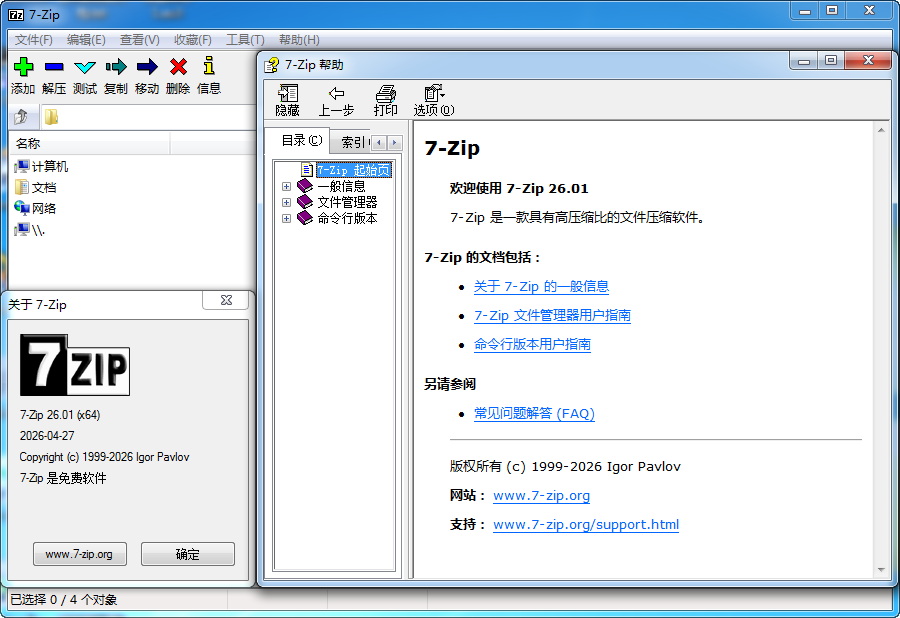Image resolution: width=900 pixels, height=618 pixels.
Task: Click the Test (测试) checkmark icon
Action: (85, 67)
